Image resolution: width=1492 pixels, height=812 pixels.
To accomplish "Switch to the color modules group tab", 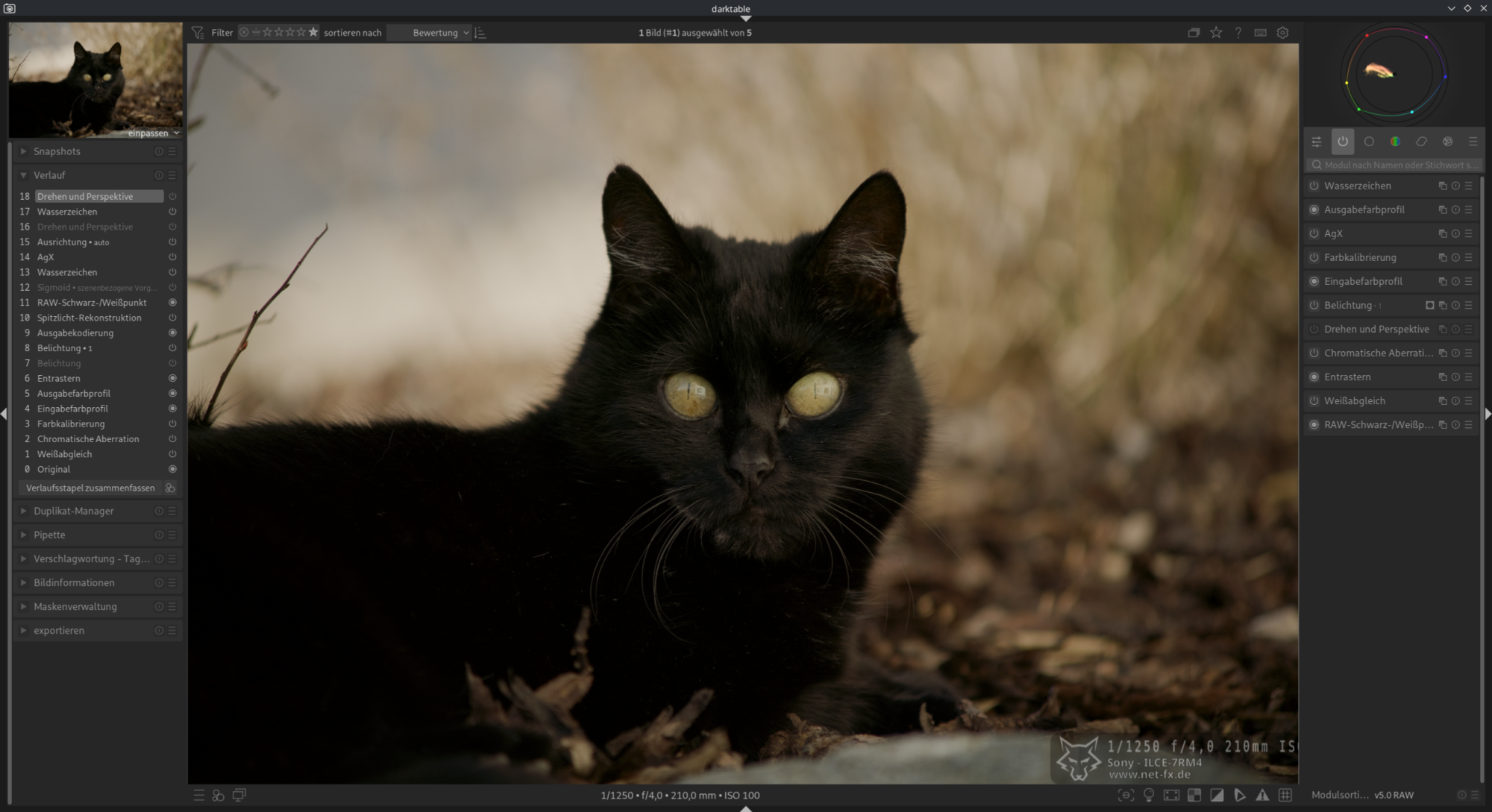I will [x=1395, y=141].
